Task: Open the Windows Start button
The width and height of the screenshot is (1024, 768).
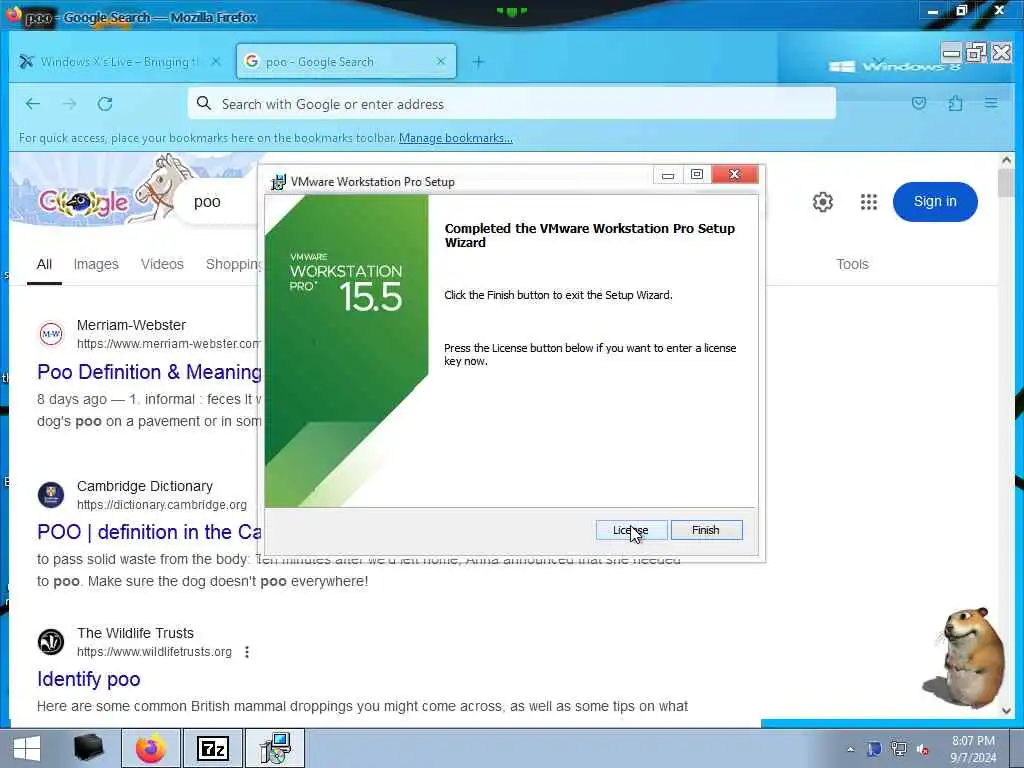Action: [27, 748]
